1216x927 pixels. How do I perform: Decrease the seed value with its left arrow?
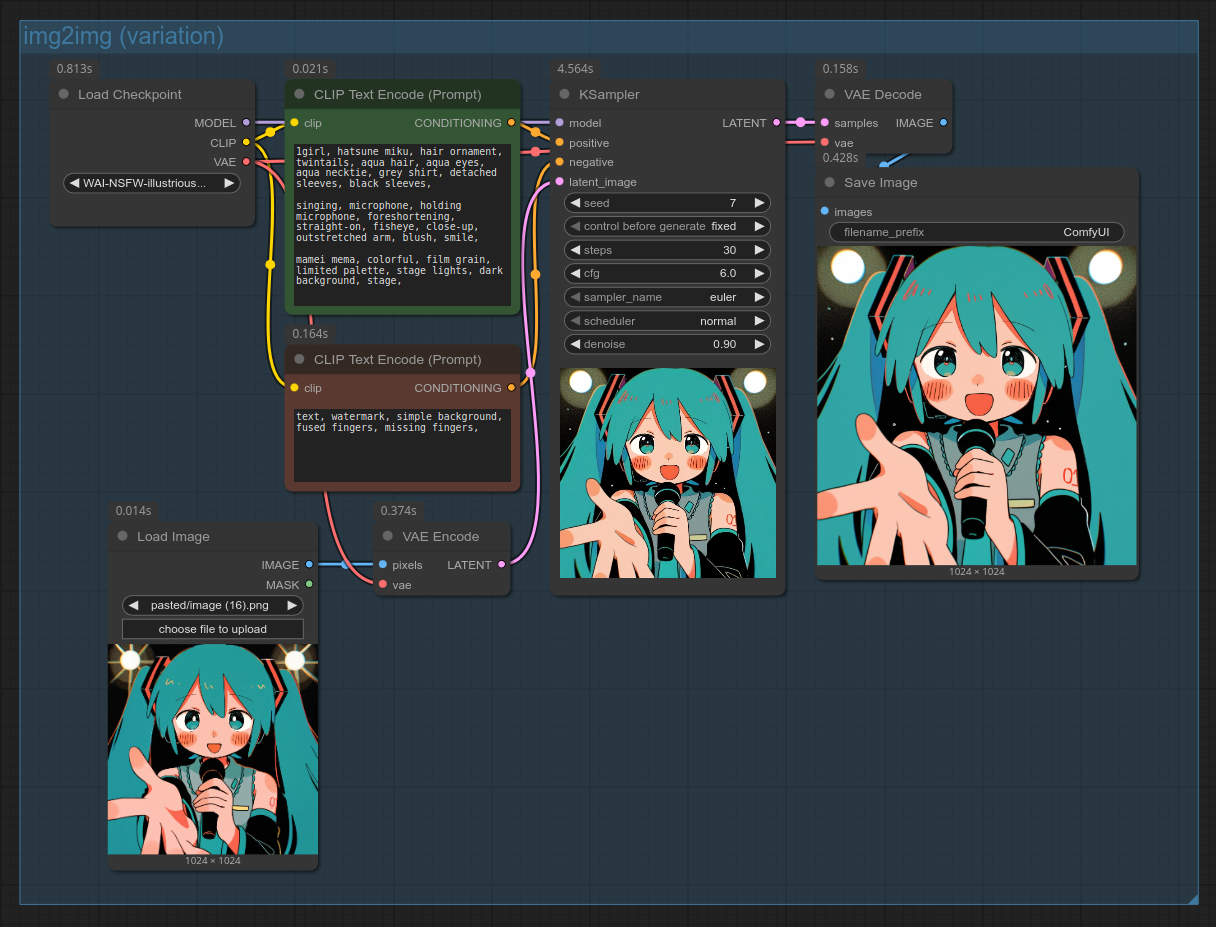(576, 203)
